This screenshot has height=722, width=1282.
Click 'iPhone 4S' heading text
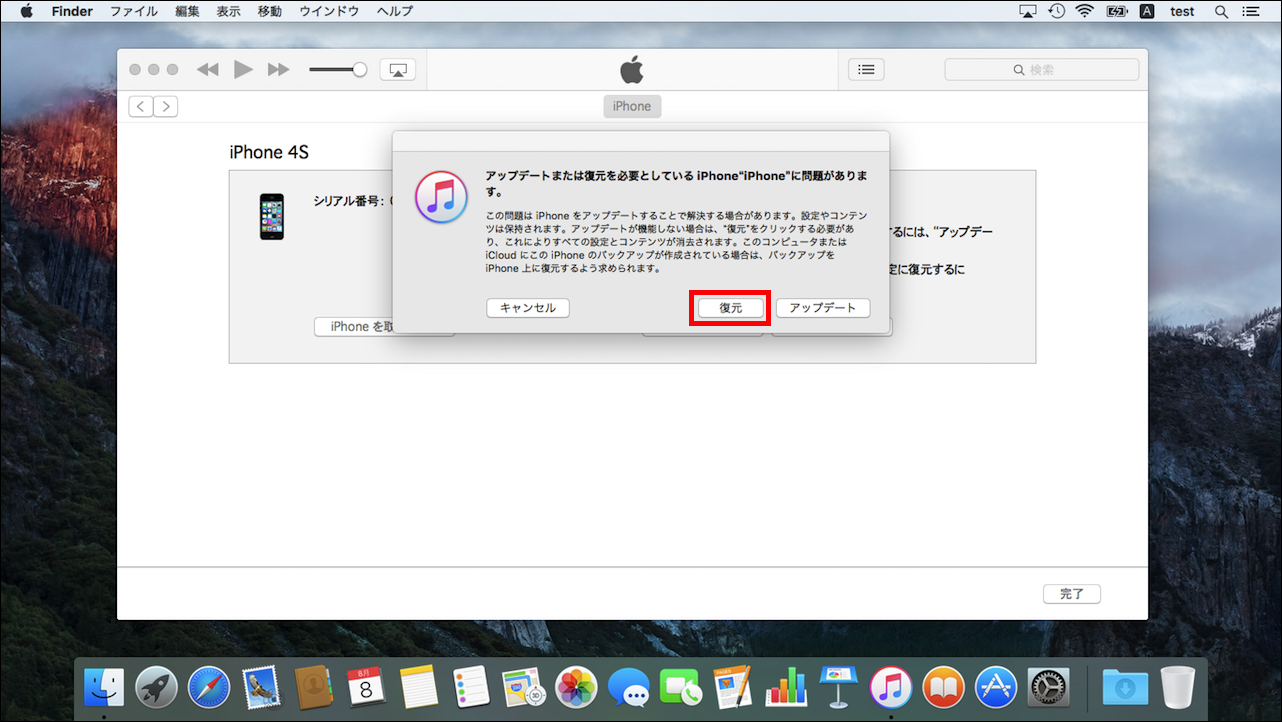tap(269, 152)
